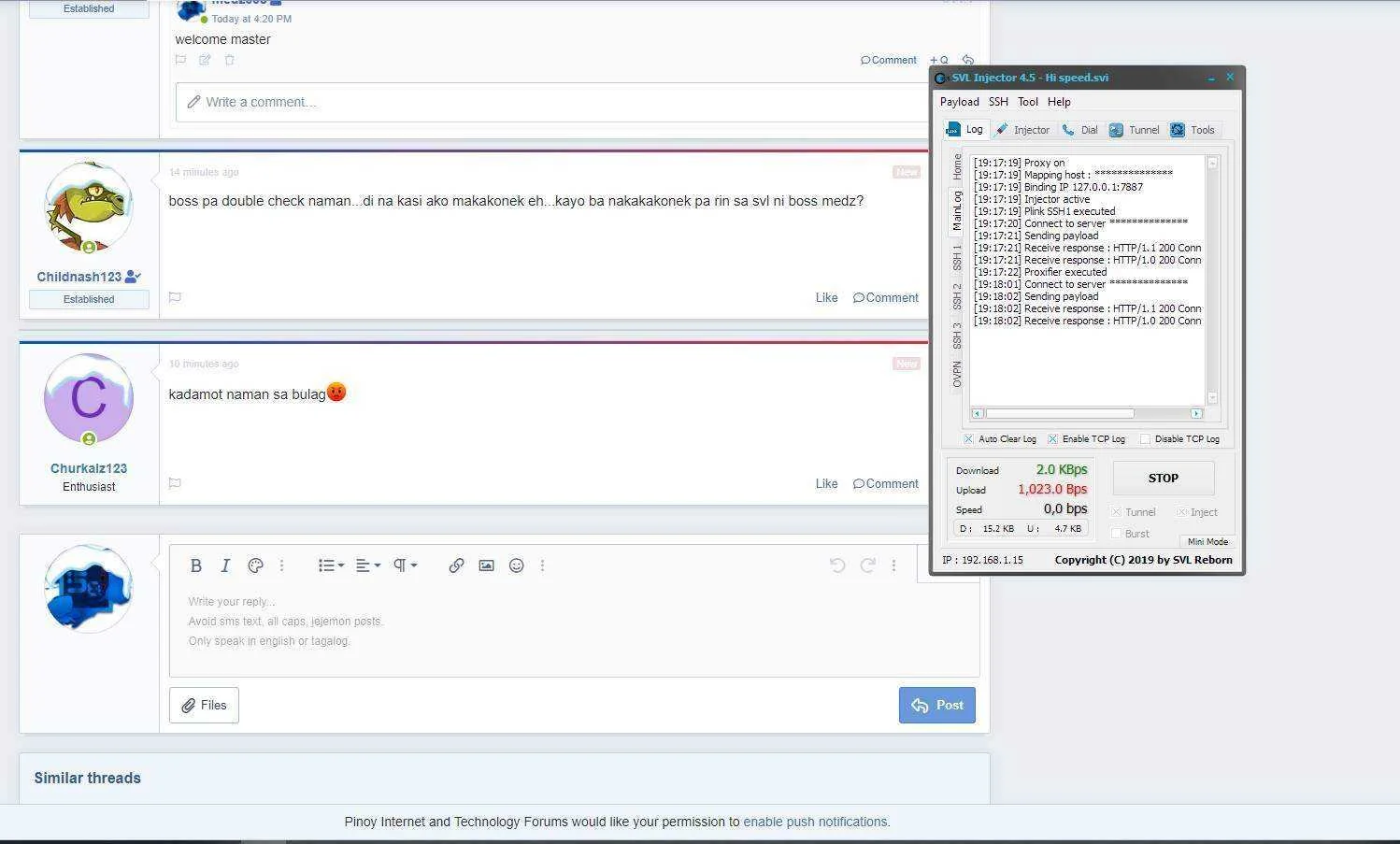Image resolution: width=1400 pixels, height=844 pixels.
Task: Open the Childnash123 username profile link
Action: click(79, 277)
